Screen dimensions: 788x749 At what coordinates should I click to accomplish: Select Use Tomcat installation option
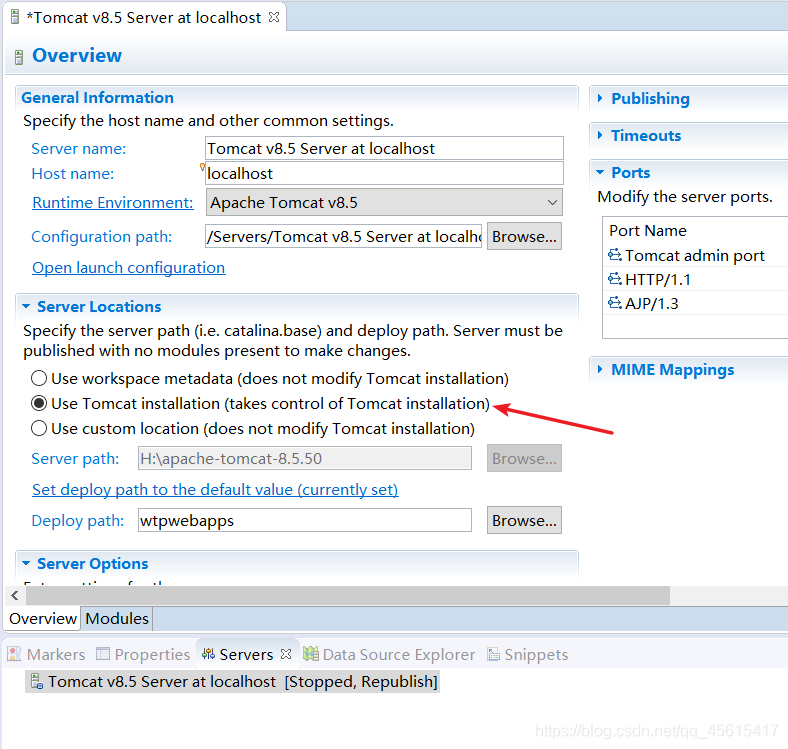point(39,403)
